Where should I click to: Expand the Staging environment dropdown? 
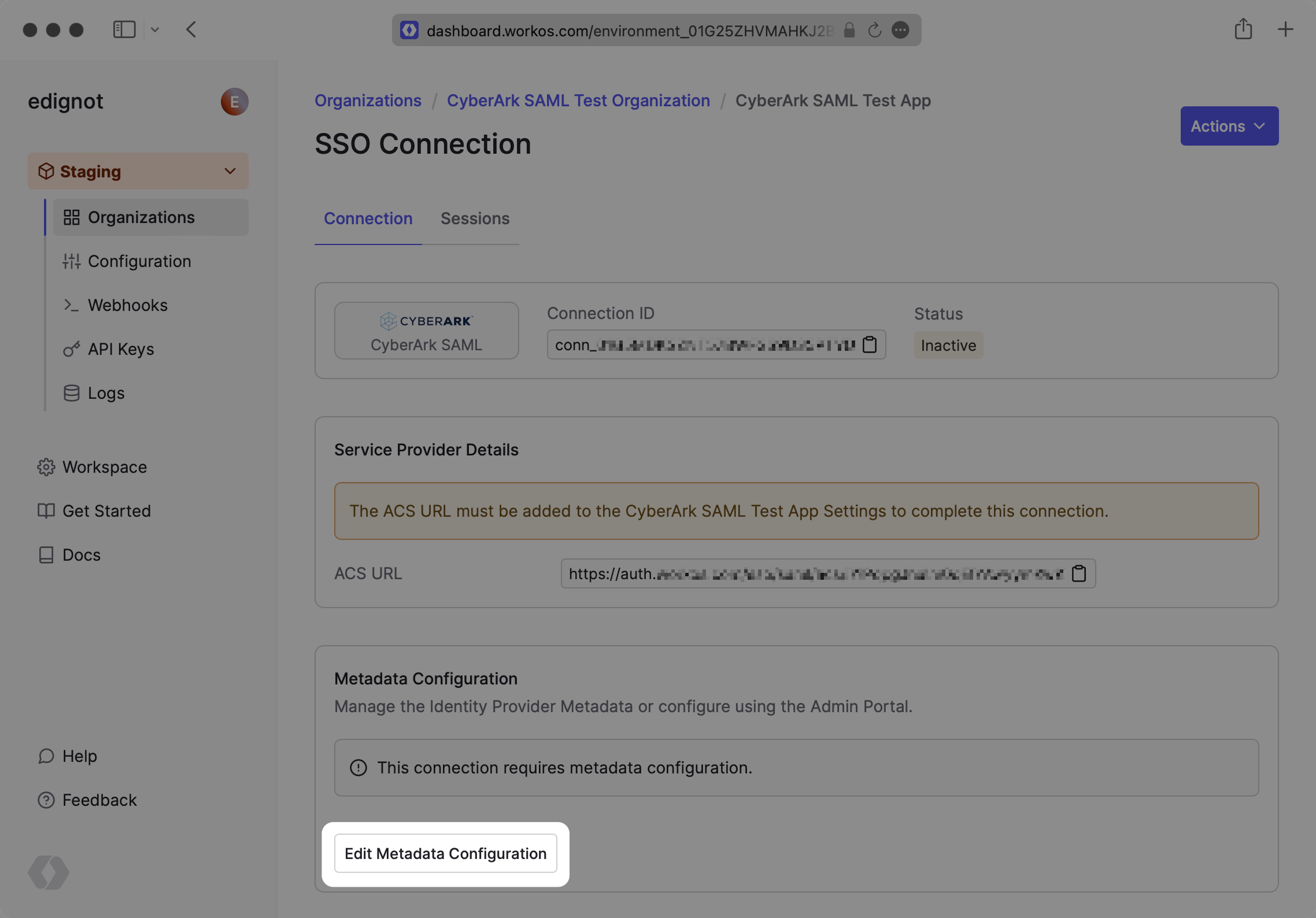[138, 171]
